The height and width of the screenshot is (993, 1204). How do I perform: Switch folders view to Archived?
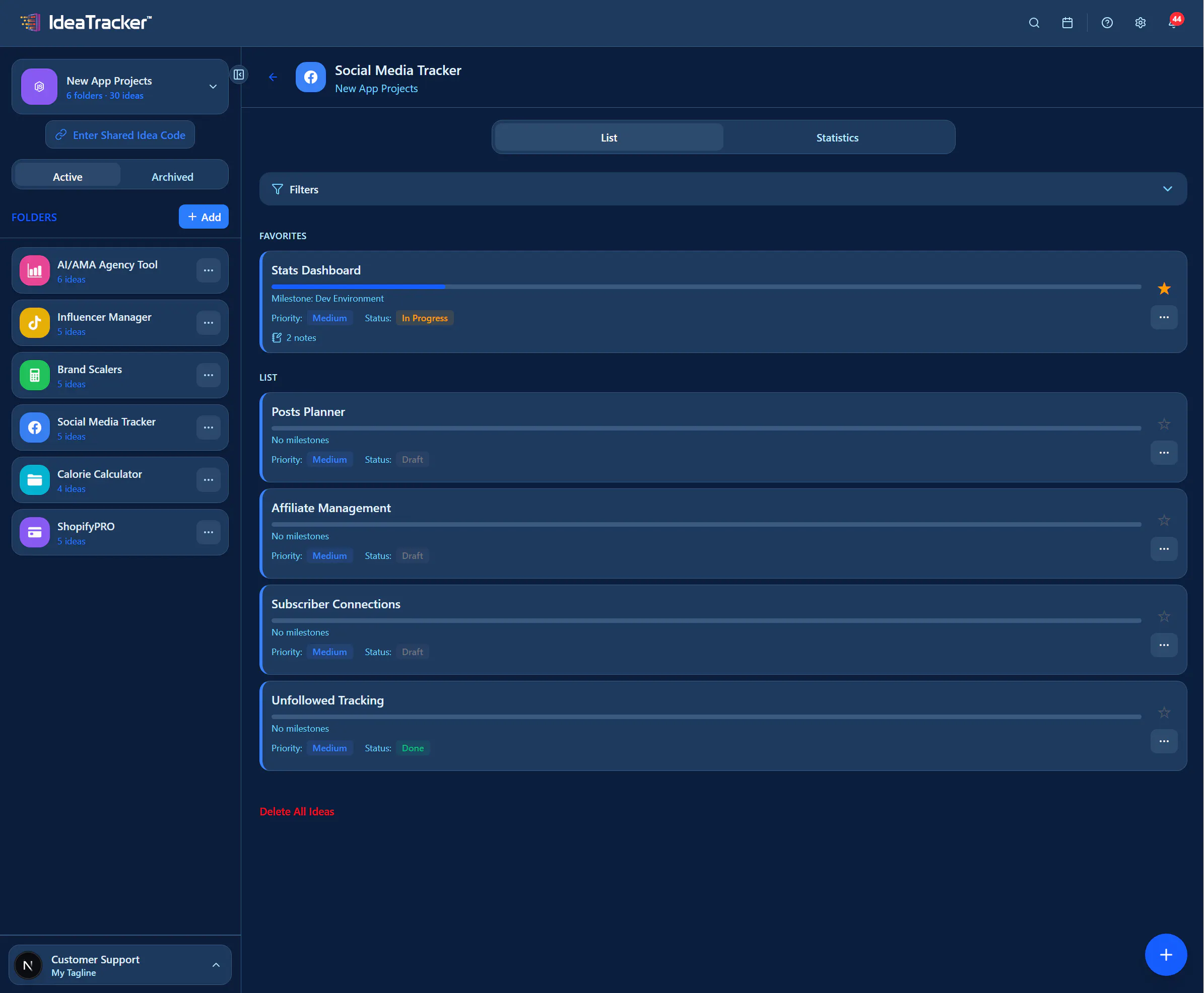tap(172, 177)
